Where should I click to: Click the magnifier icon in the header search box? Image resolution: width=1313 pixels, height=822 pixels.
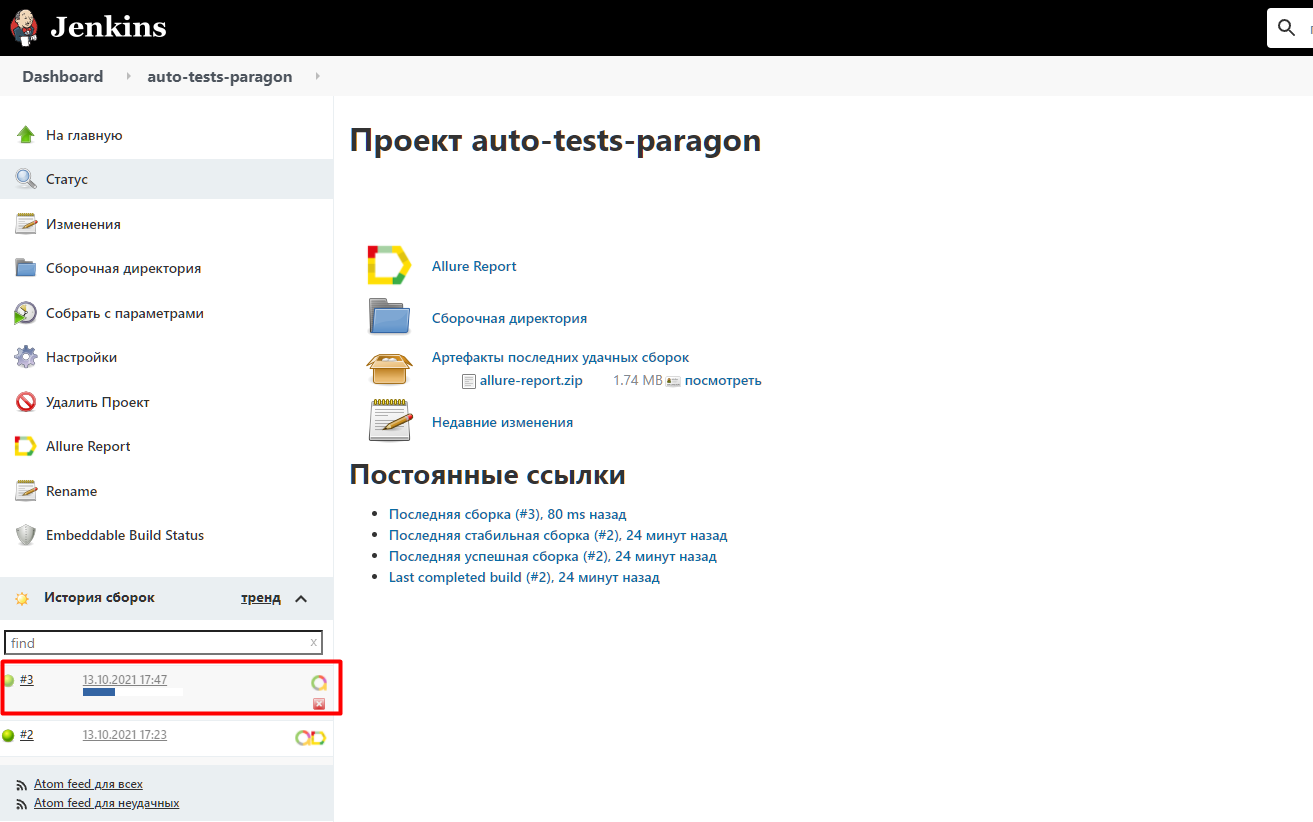[1287, 28]
